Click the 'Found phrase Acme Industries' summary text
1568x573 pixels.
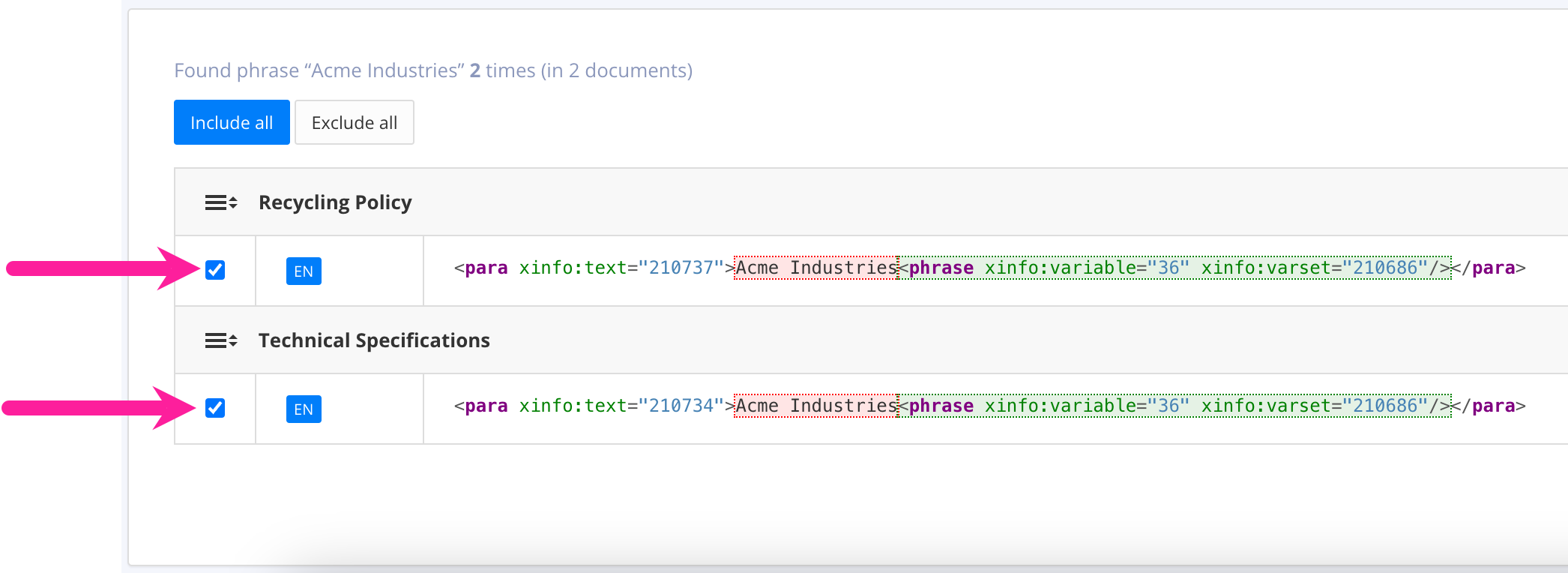(433, 70)
